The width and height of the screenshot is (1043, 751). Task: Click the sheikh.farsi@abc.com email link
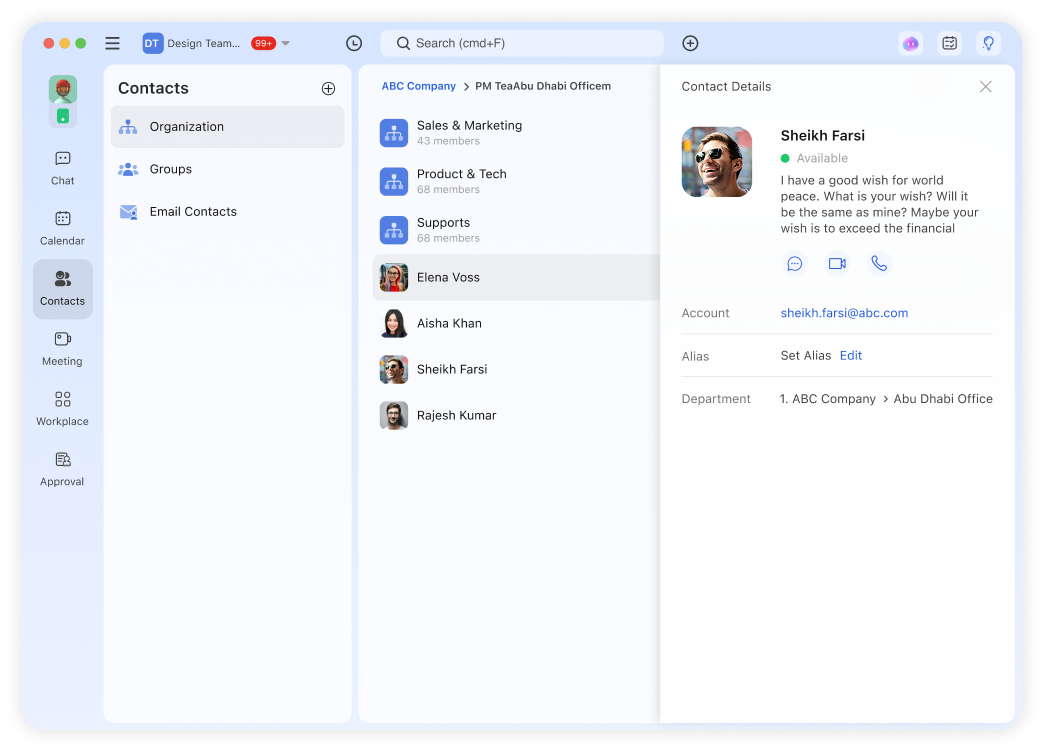coord(844,313)
